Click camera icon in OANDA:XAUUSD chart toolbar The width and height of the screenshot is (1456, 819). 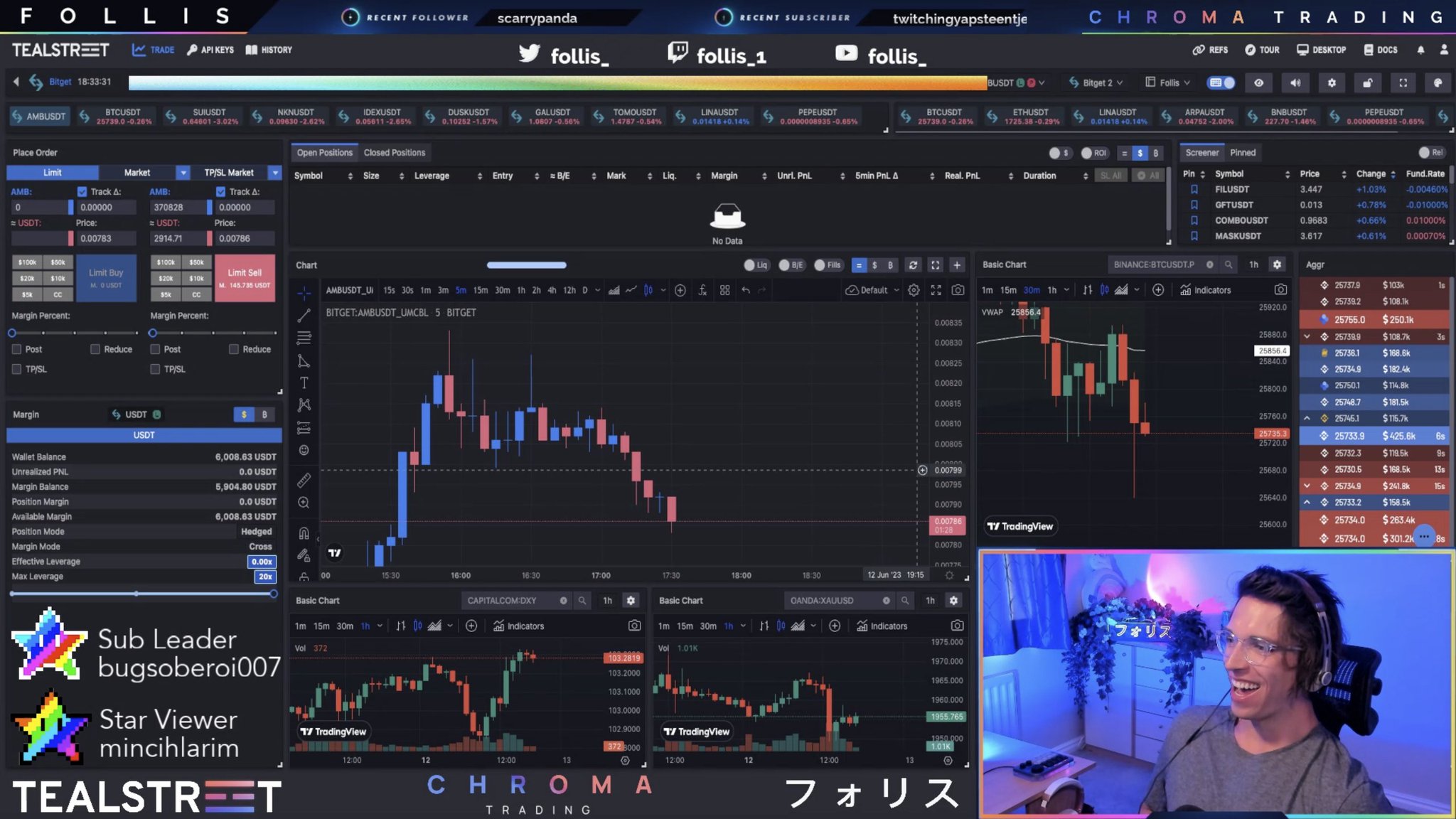click(x=958, y=626)
